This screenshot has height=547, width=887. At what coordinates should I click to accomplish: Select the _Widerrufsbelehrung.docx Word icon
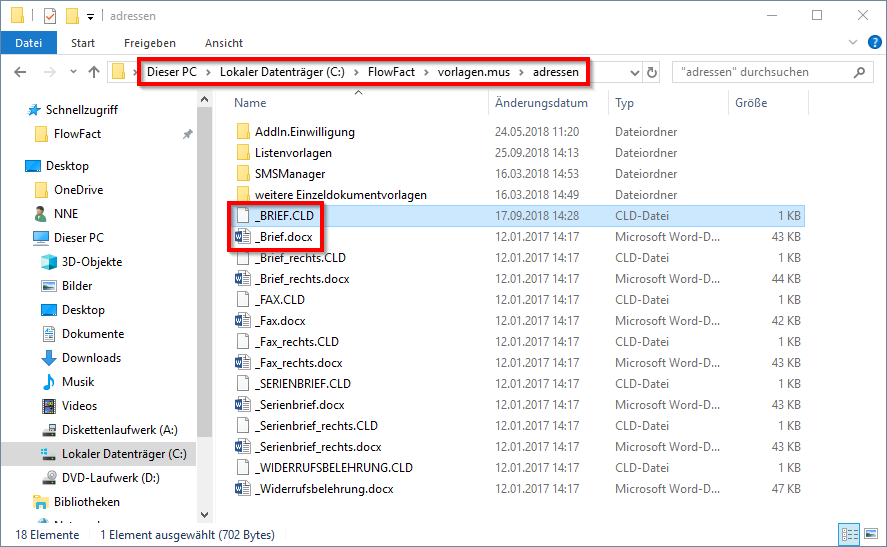tap(243, 489)
